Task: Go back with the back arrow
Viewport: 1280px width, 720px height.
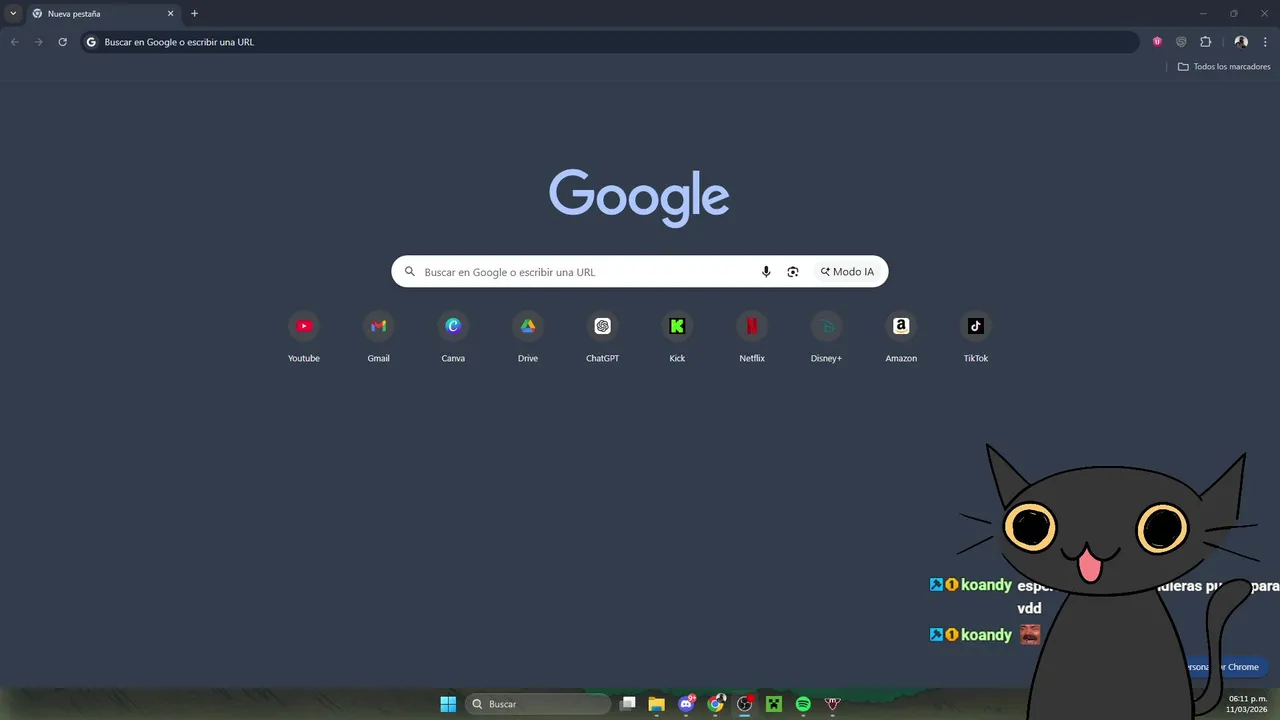Action: pos(14,42)
